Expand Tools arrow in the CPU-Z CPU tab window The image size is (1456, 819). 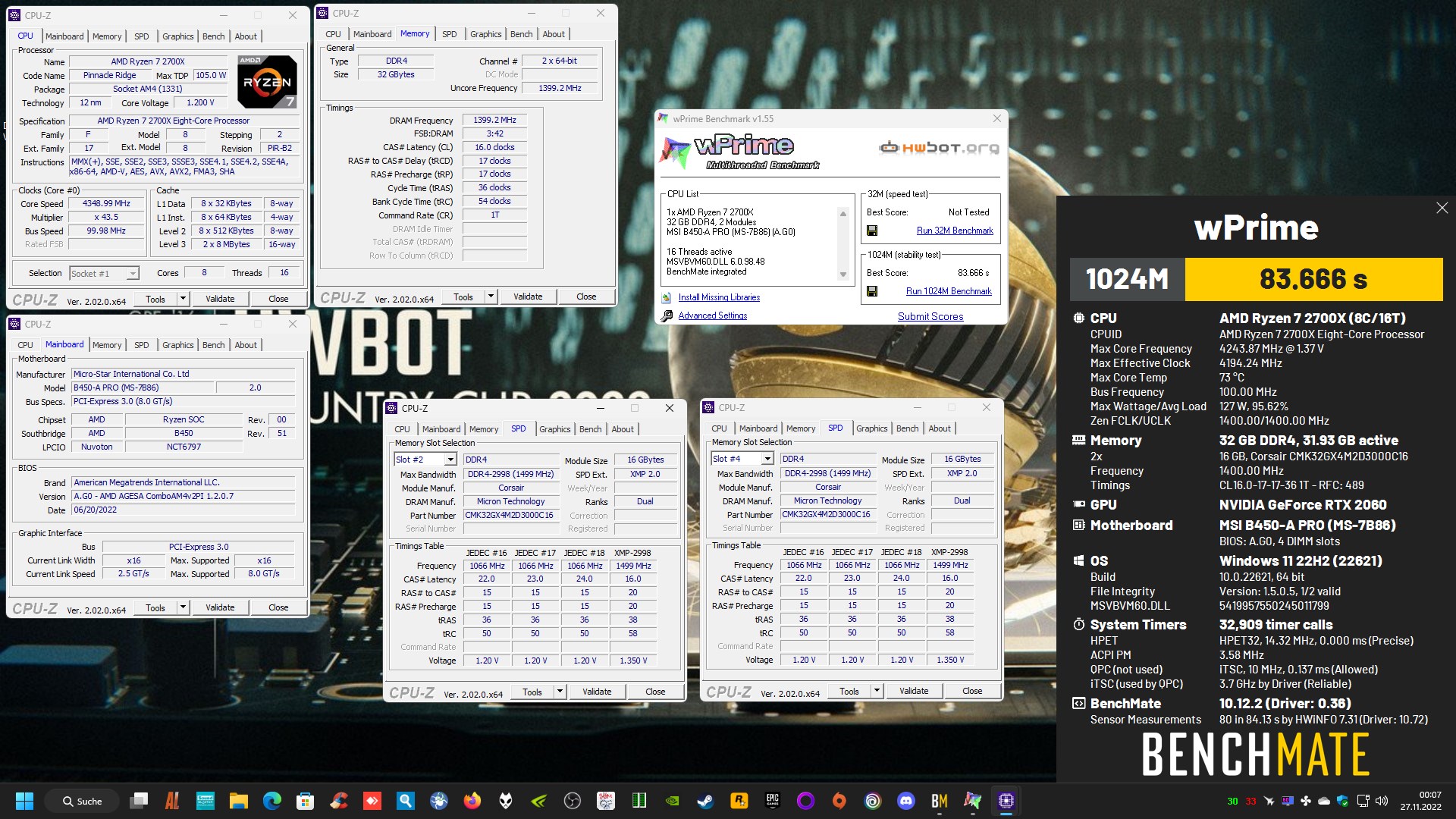click(x=183, y=299)
